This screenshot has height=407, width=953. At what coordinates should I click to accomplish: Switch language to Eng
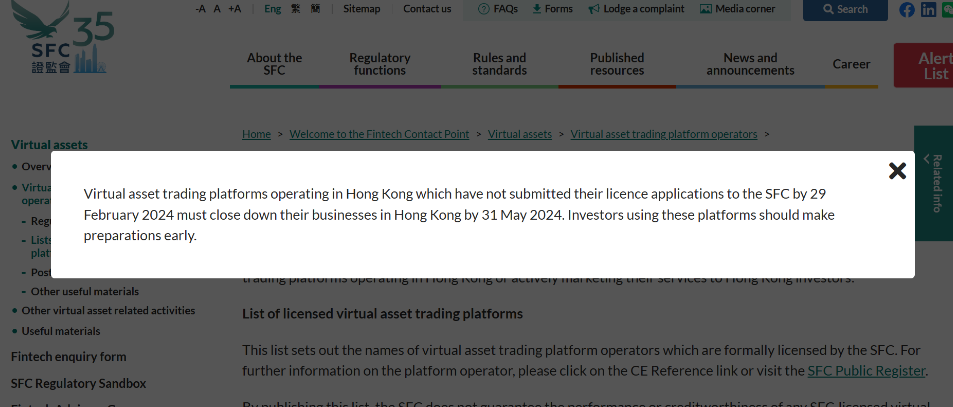pos(272,9)
